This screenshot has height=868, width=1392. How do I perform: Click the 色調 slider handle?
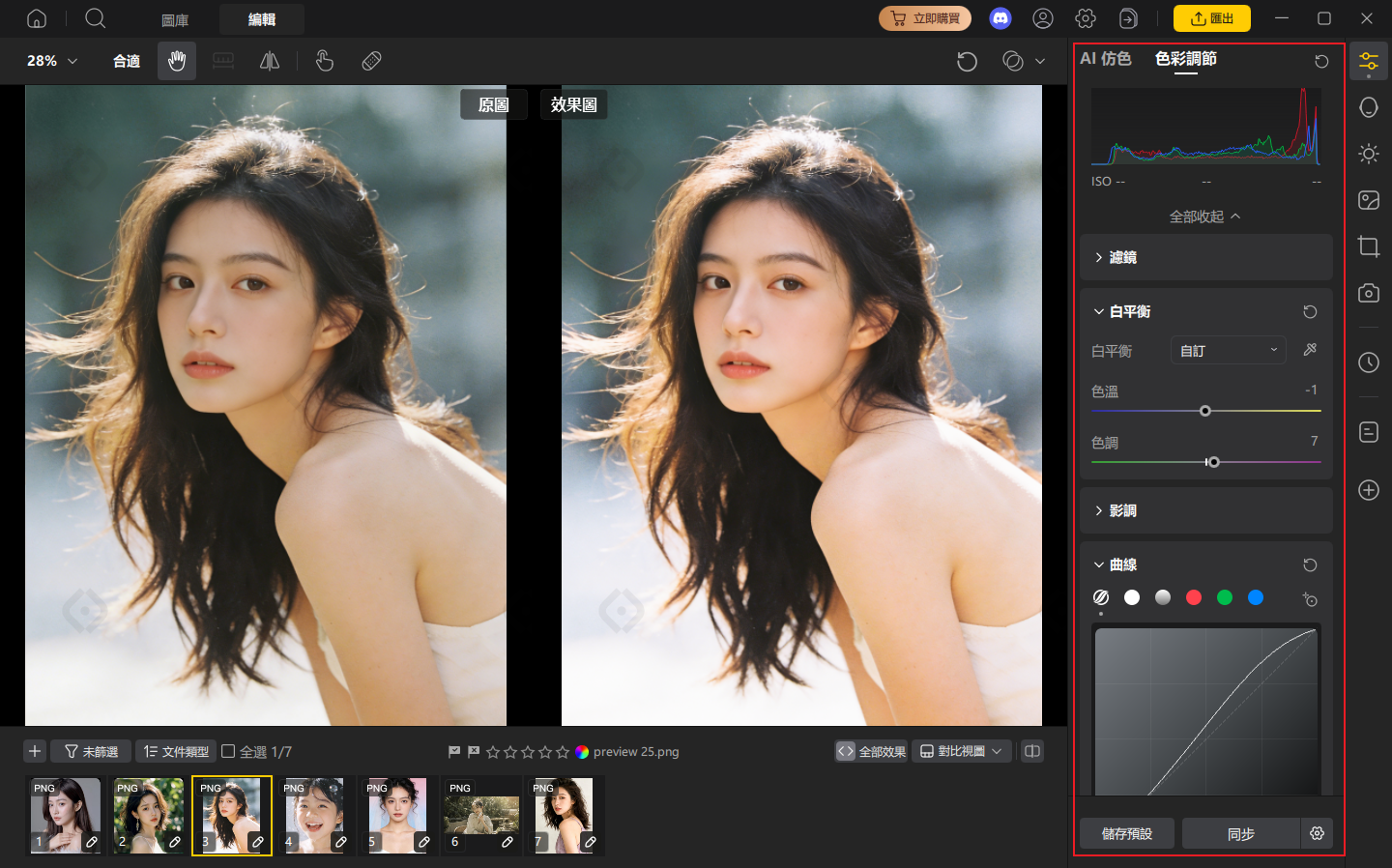(1214, 462)
